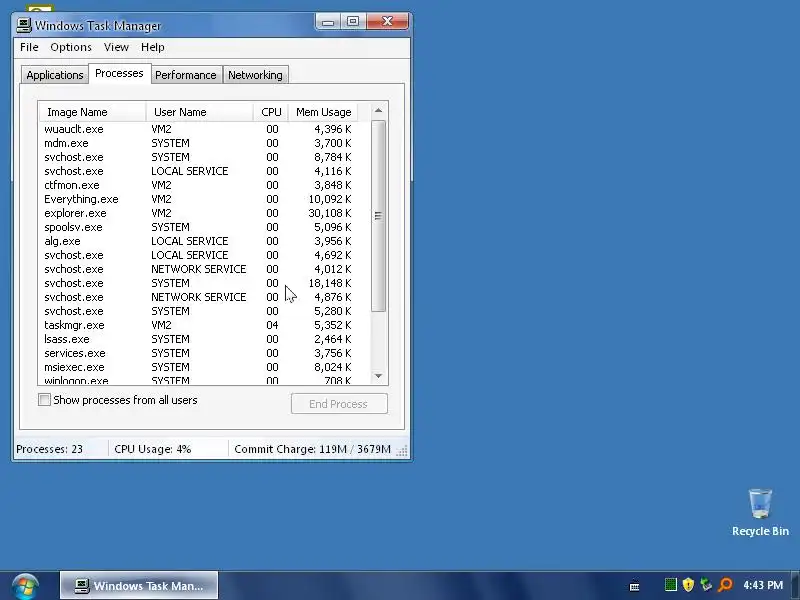Select the mdm.exe process row
800x600 pixels.
(x=204, y=143)
